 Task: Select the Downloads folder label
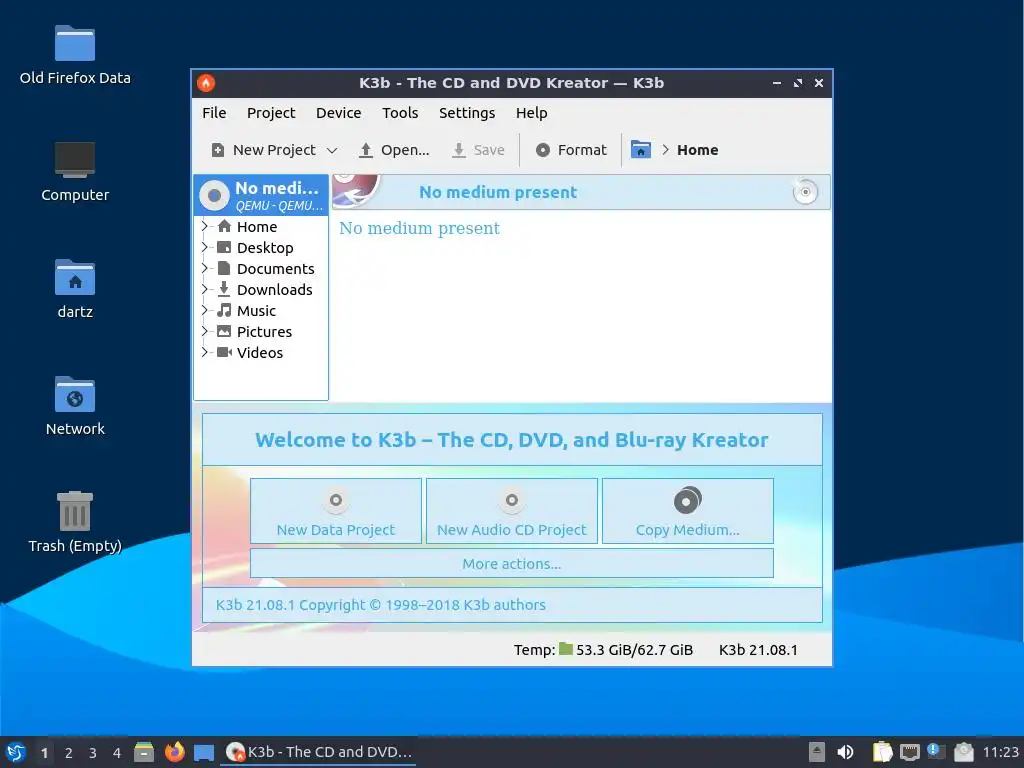[x=274, y=290]
